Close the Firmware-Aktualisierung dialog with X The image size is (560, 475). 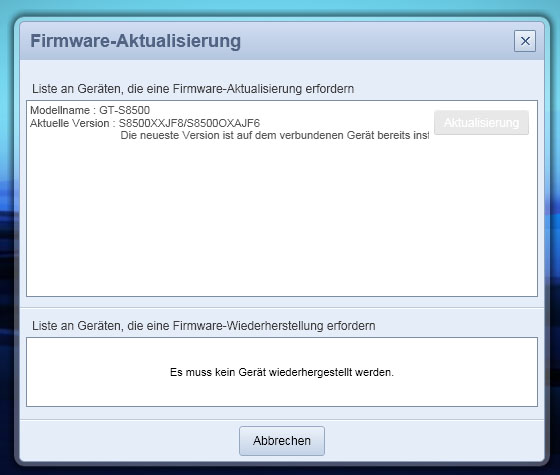[525, 41]
